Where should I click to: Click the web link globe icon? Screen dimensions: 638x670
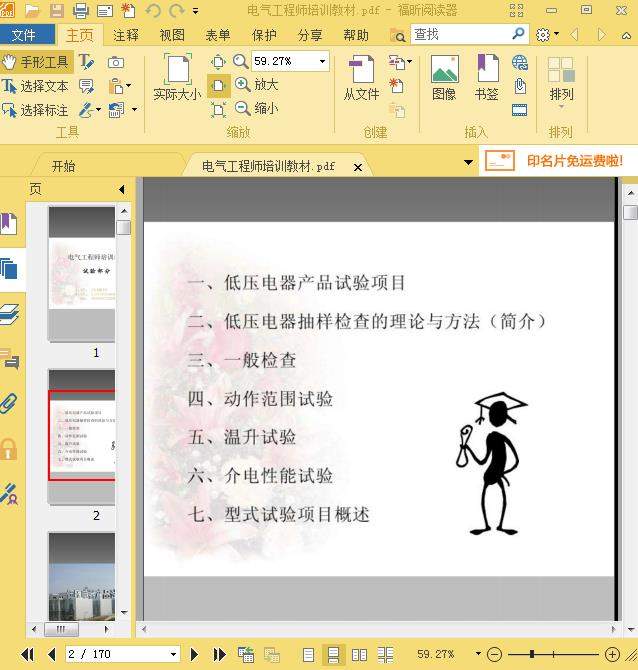520,63
